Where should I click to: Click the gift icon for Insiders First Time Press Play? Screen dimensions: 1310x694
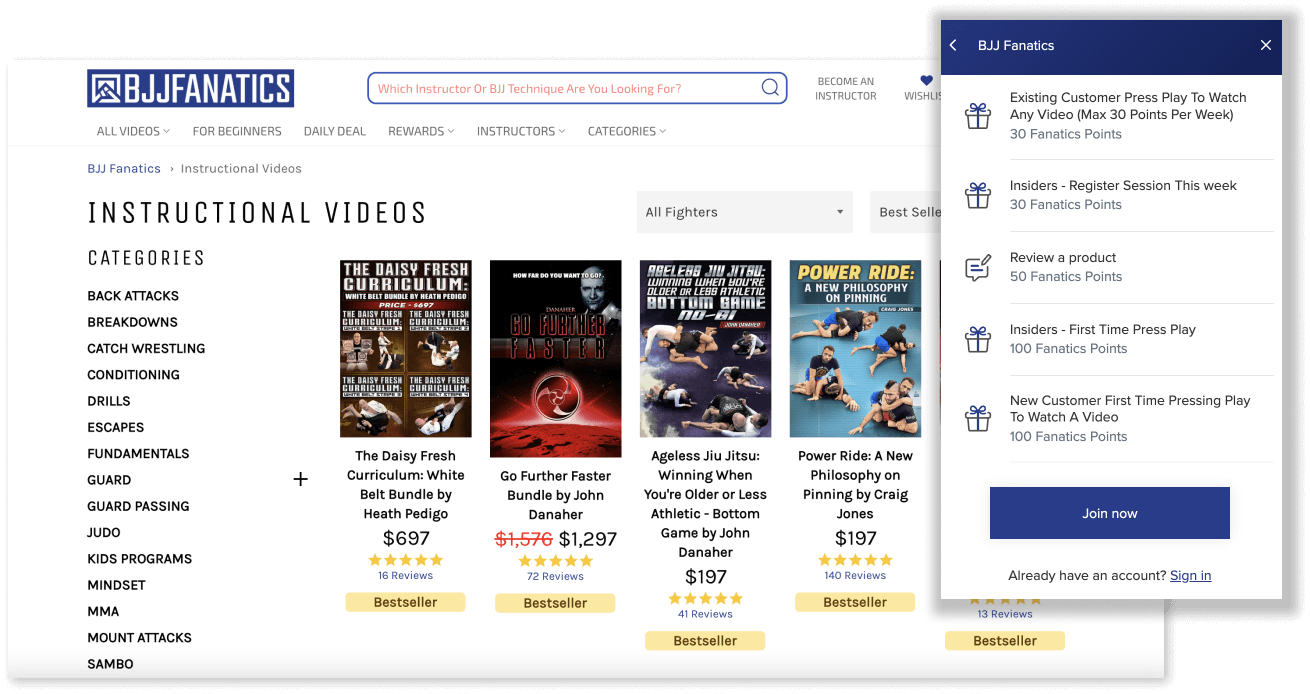(977, 339)
